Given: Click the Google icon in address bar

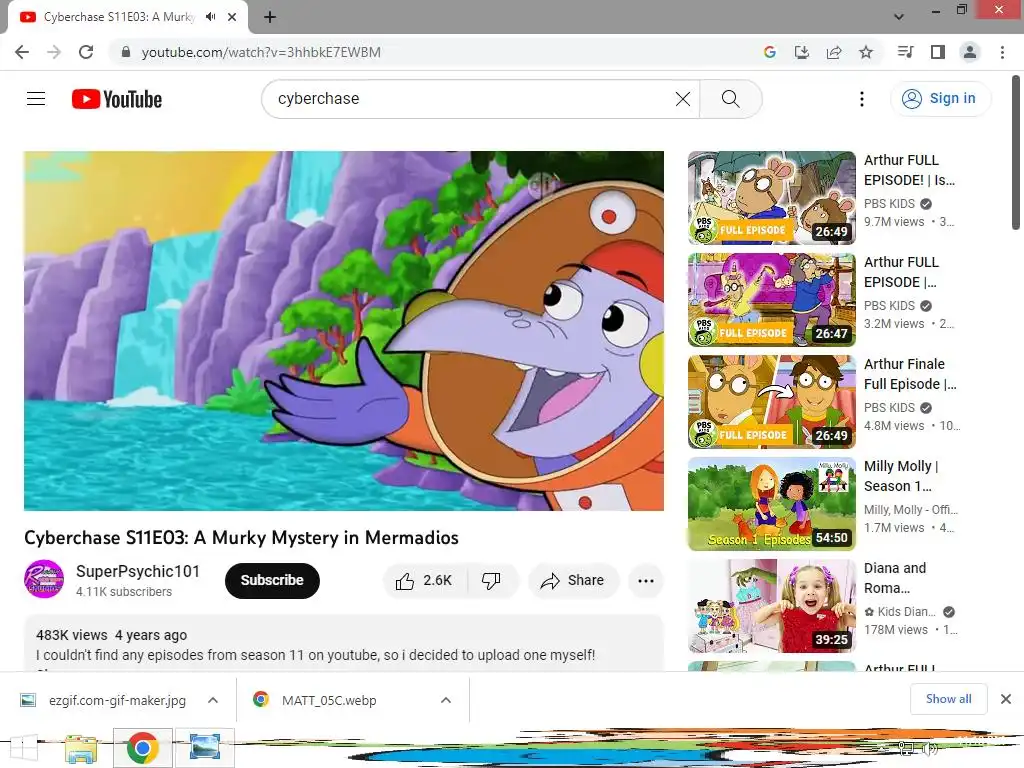Looking at the screenshot, I should (x=770, y=52).
